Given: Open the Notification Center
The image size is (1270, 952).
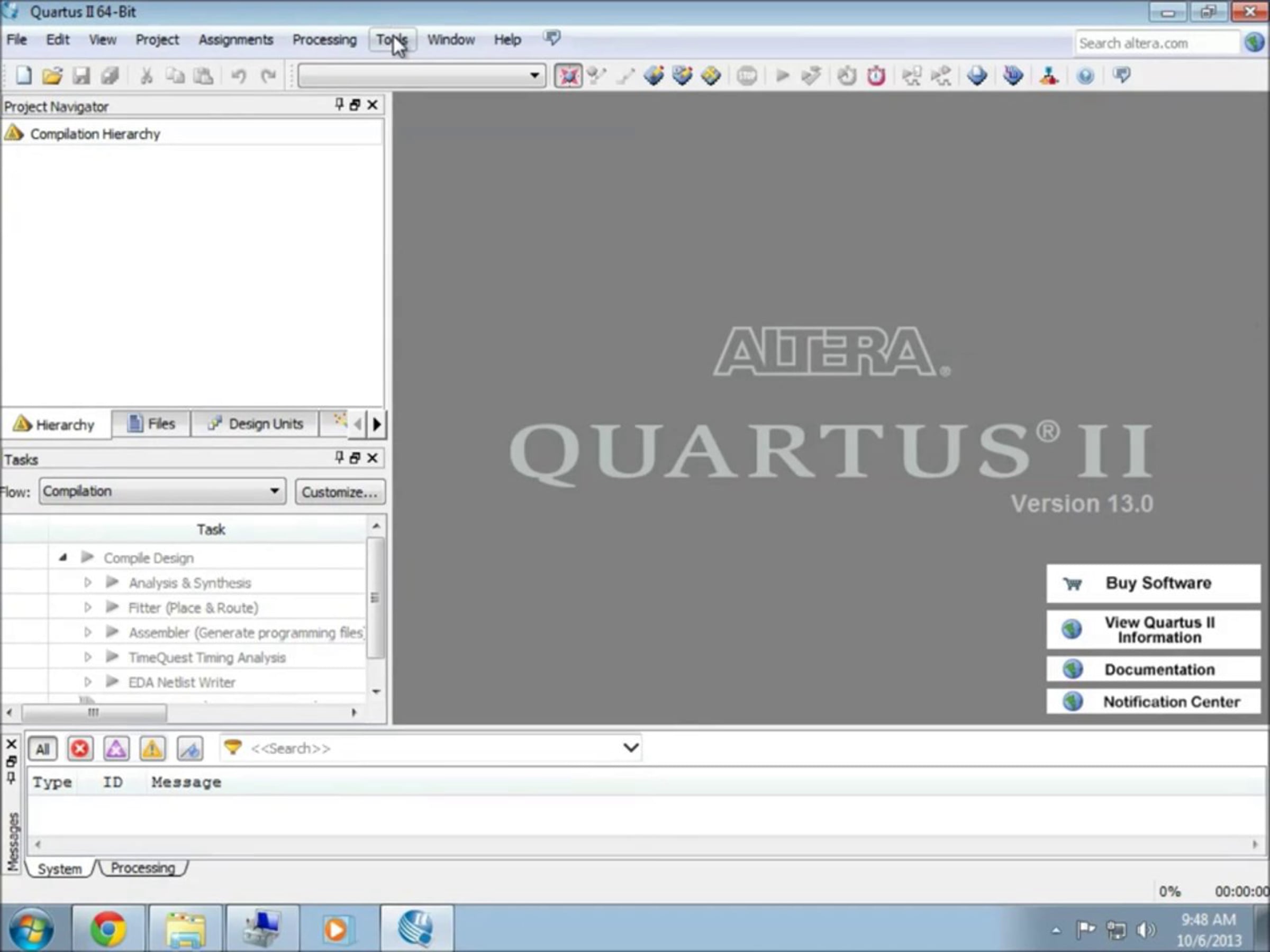Looking at the screenshot, I should (x=1153, y=701).
